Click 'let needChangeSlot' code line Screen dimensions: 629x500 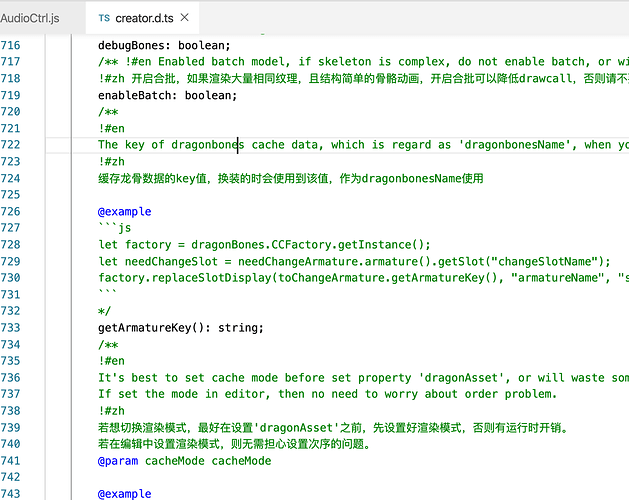click(354, 262)
